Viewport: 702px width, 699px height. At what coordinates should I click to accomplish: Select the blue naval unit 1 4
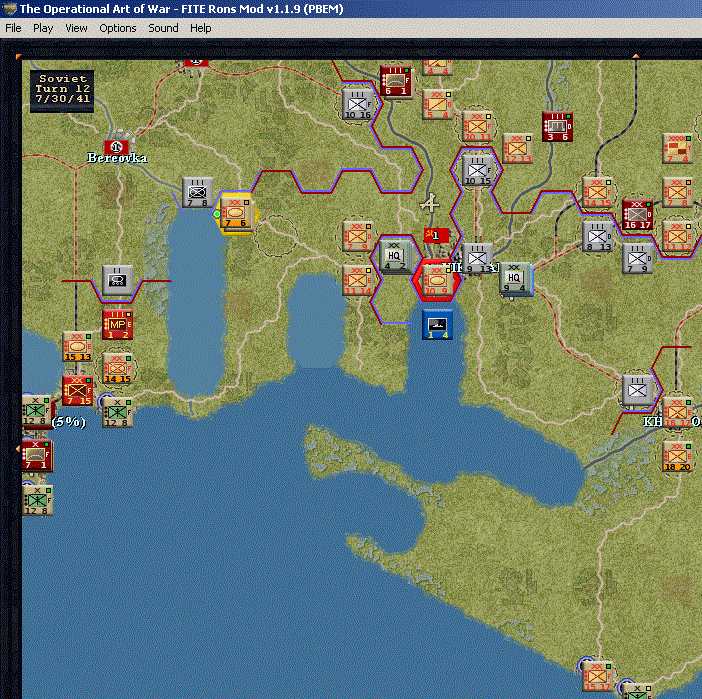(437, 324)
